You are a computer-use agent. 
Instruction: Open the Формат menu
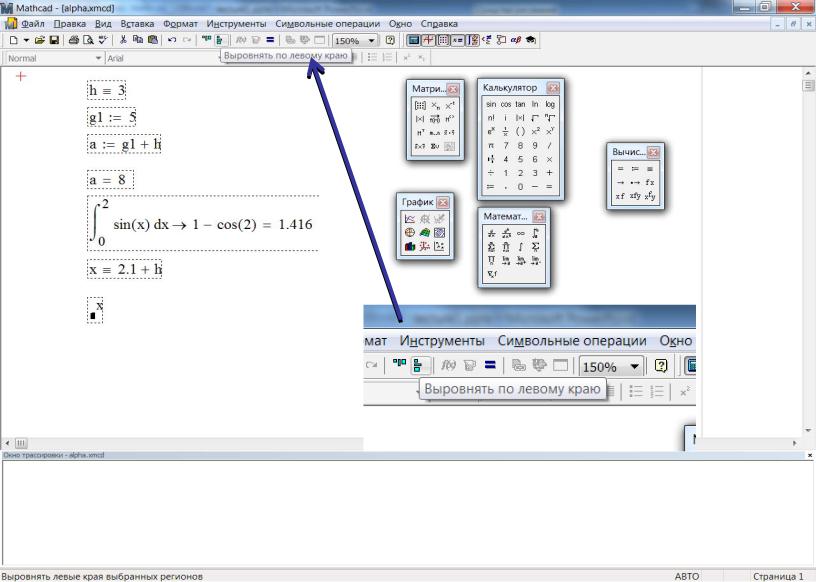(180, 24)
